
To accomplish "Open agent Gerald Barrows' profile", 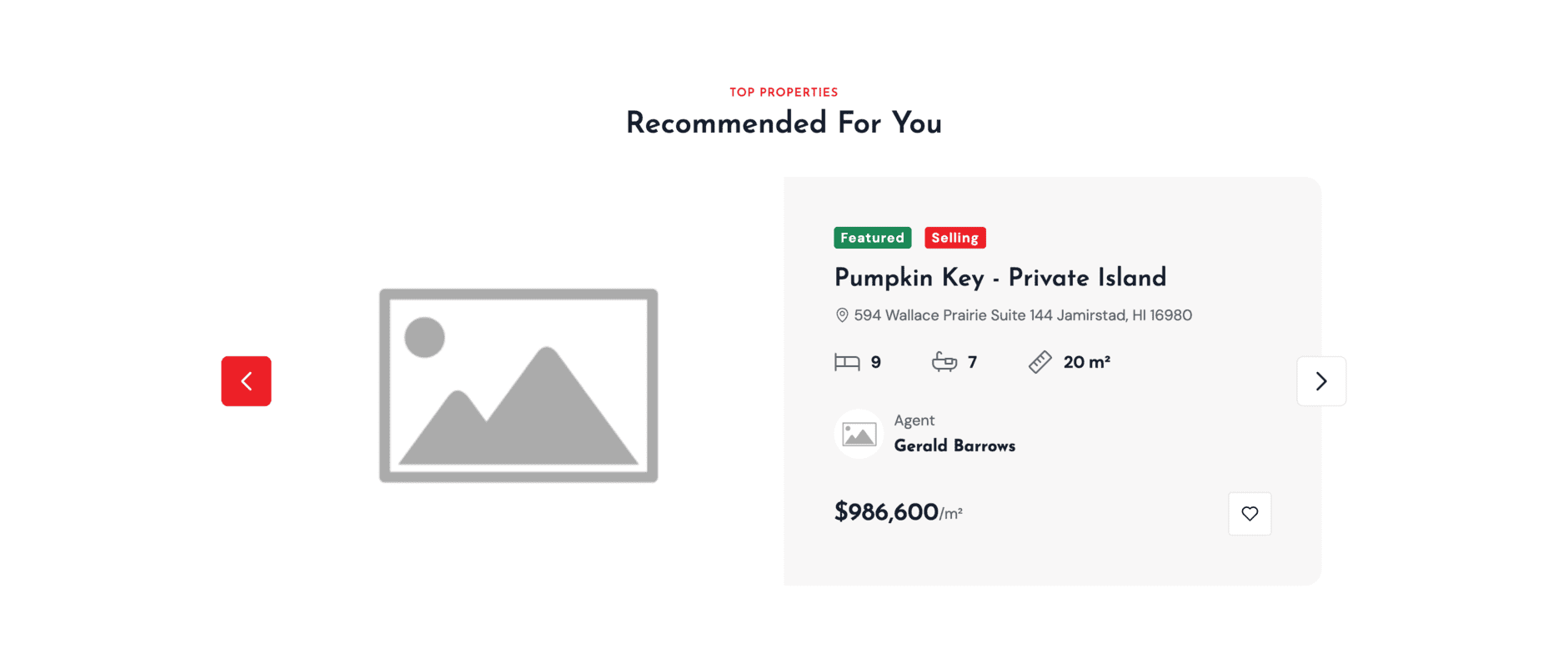I will [954, 446].
